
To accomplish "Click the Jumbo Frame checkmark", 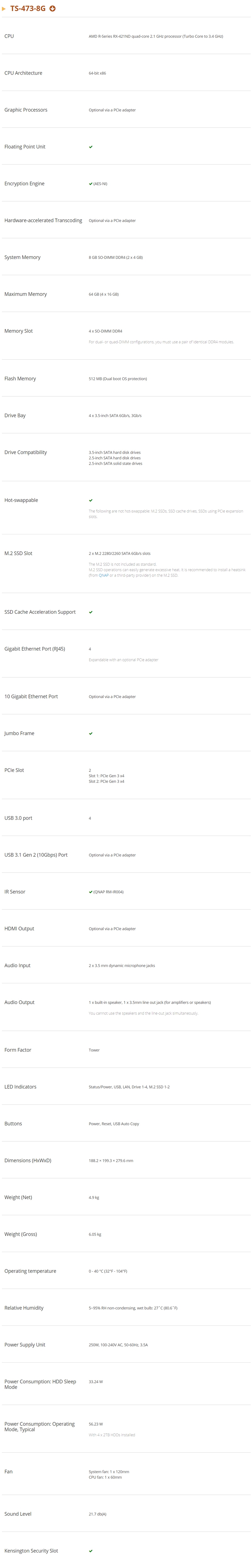I will pos(91,733).
